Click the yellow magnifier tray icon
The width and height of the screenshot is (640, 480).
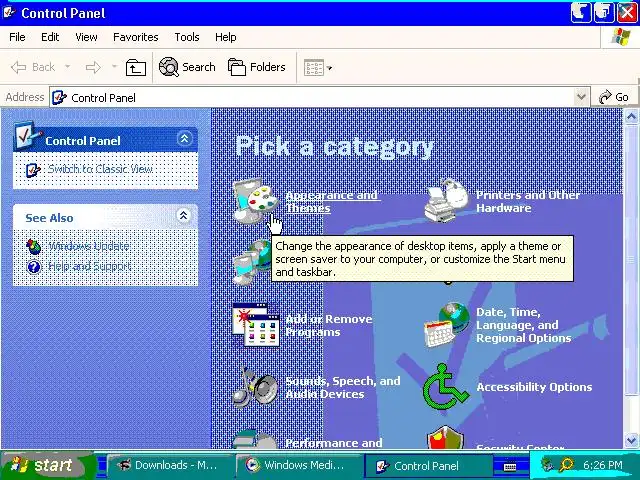click(567, 464)
